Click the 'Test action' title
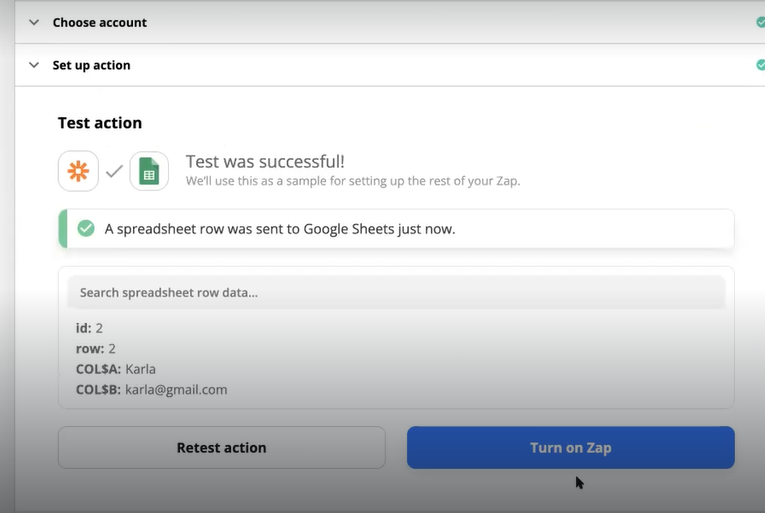Image resolution: width=765 pixels, height=513 pixels. click(100, 123)
